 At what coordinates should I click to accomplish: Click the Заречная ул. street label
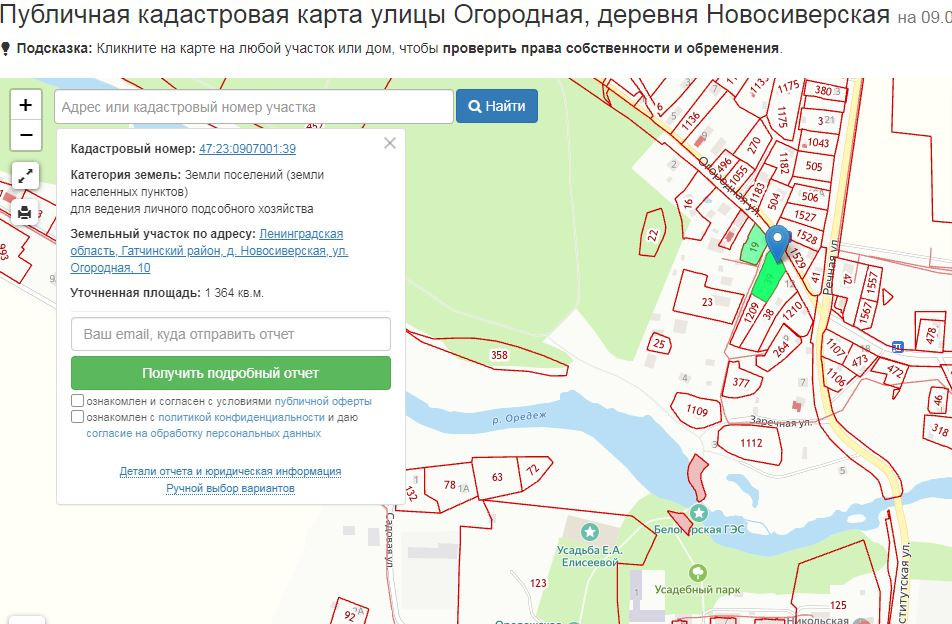781,422
